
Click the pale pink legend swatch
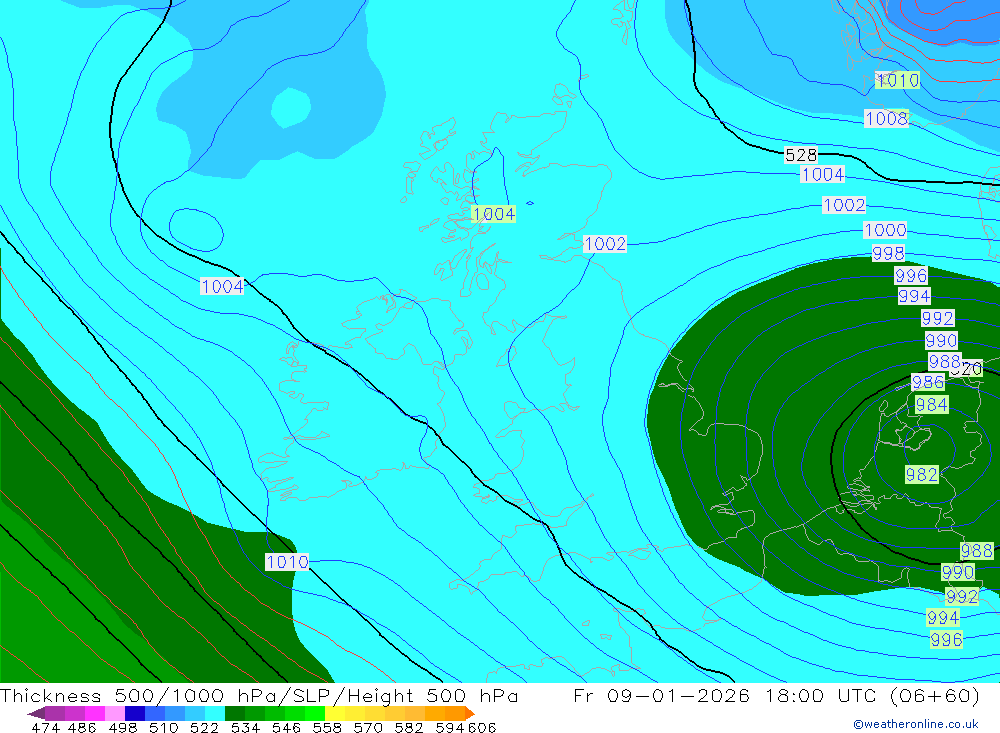[x=115, y=713]
